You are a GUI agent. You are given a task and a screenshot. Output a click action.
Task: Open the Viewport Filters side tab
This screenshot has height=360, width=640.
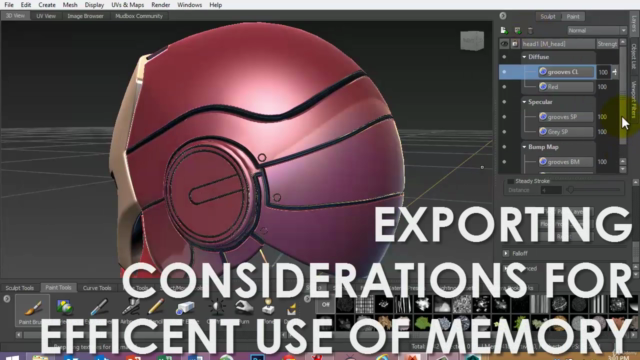(x=633, y=99)
